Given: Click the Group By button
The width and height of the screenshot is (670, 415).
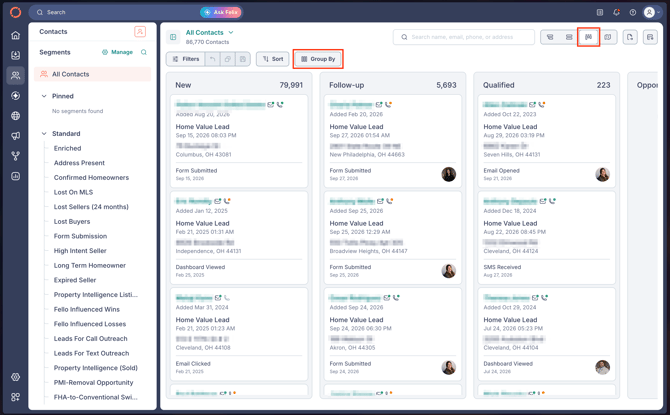Looking at the screenshot, I should pos(318,59).
